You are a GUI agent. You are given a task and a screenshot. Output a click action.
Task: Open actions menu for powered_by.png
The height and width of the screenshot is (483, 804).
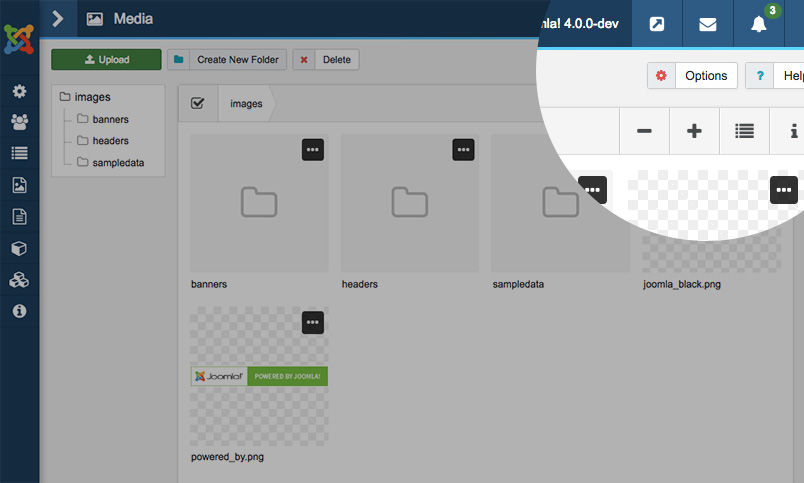pyautogui.click(x=312, y=322)
